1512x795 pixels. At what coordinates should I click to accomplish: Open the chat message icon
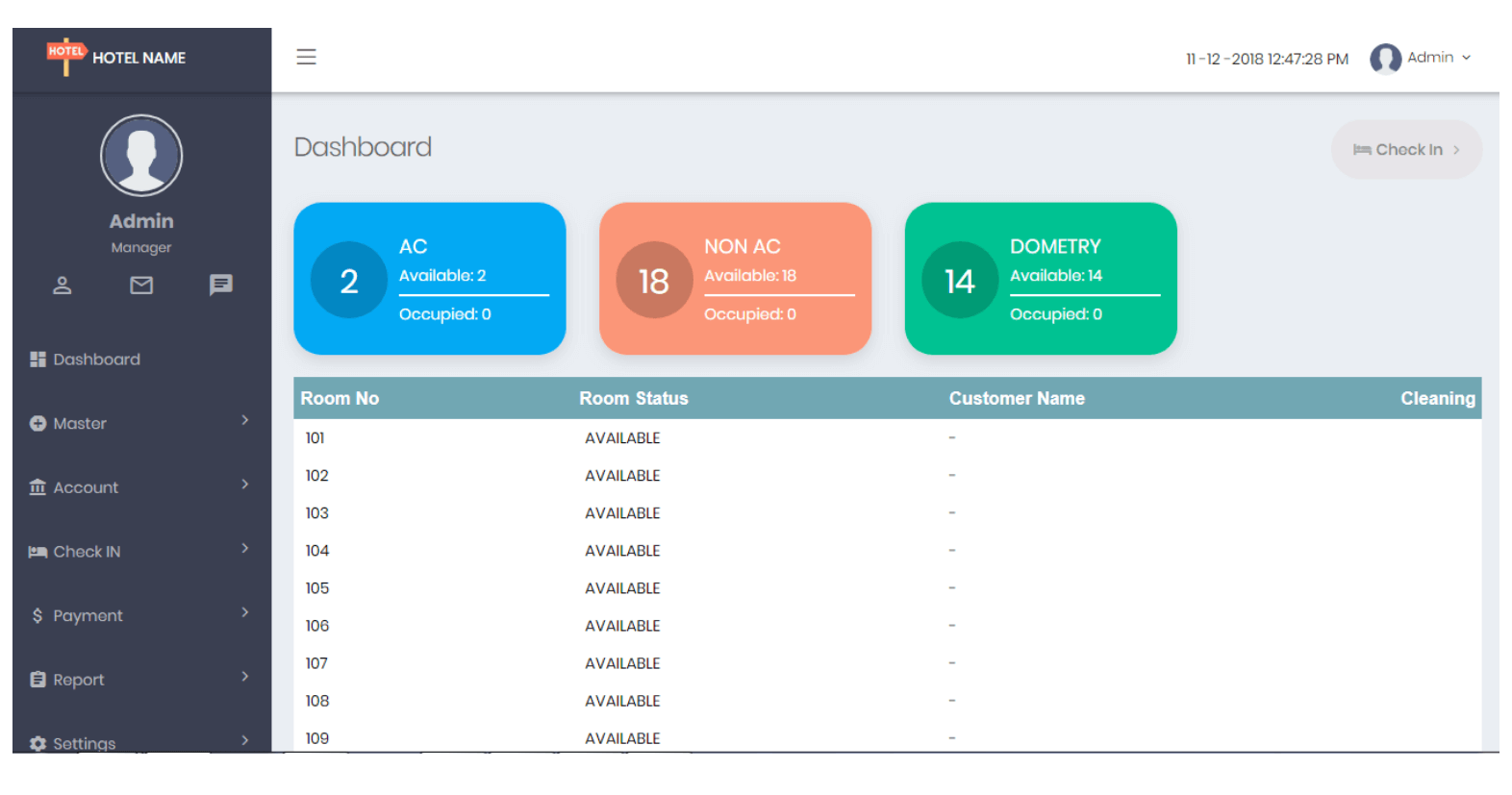tap(220, 285)
